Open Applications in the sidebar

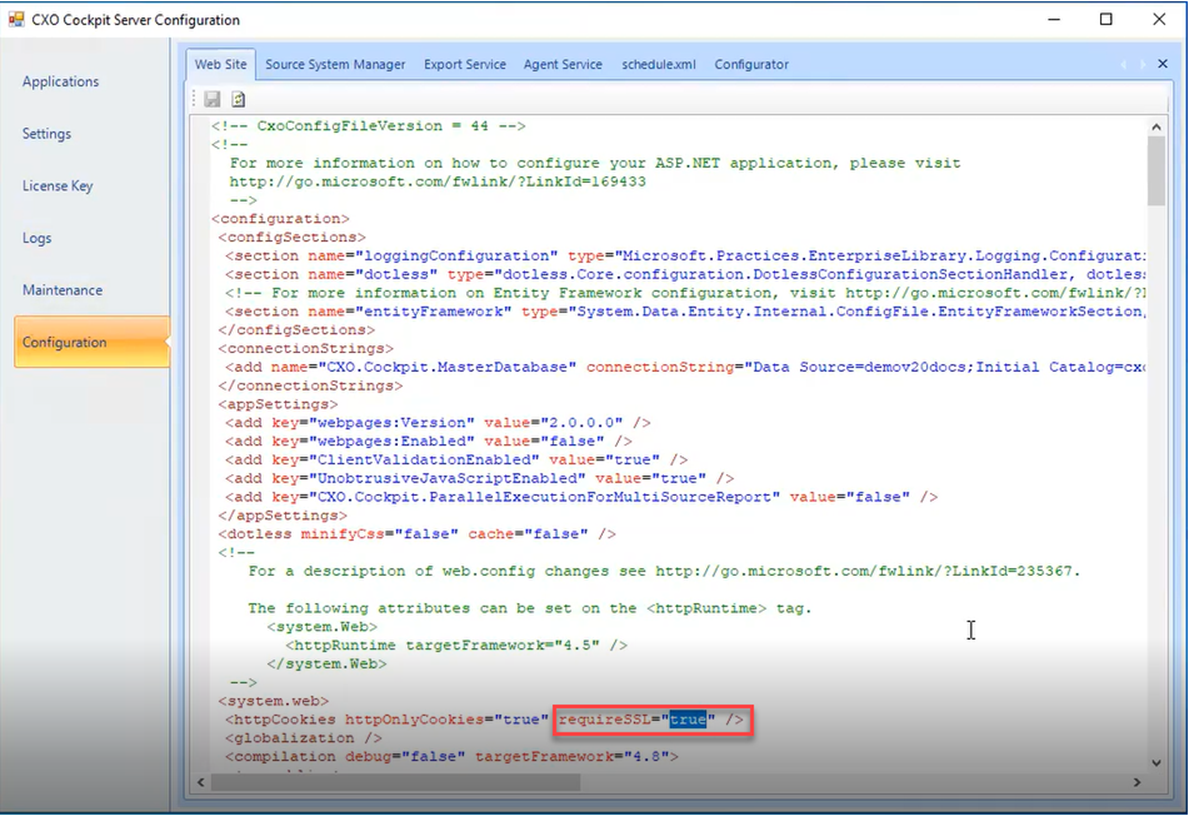pyautogui.click(x=61, y=81)
